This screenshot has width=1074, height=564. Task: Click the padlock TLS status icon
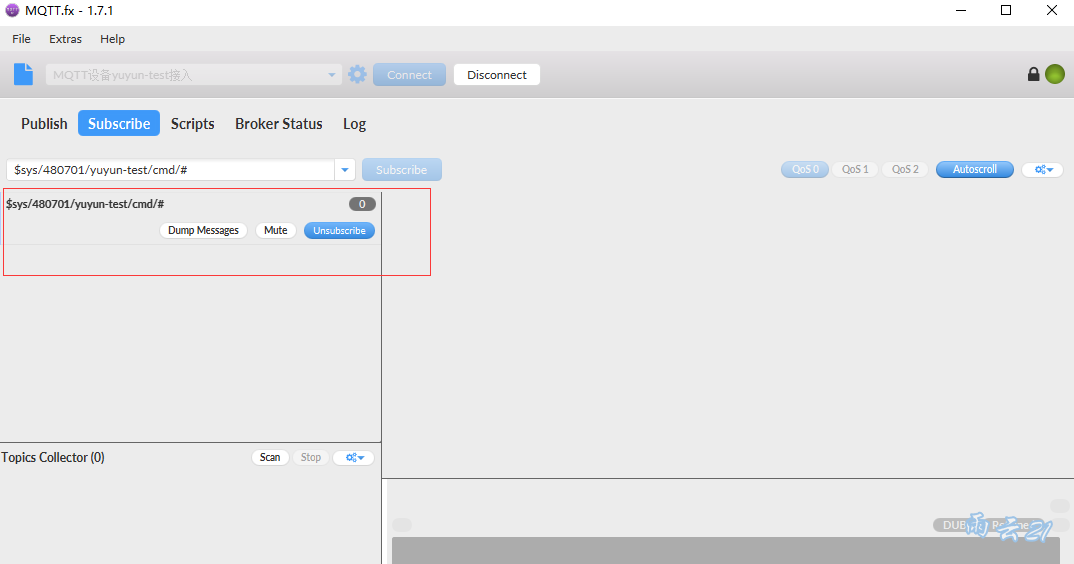click(1034, 74)
